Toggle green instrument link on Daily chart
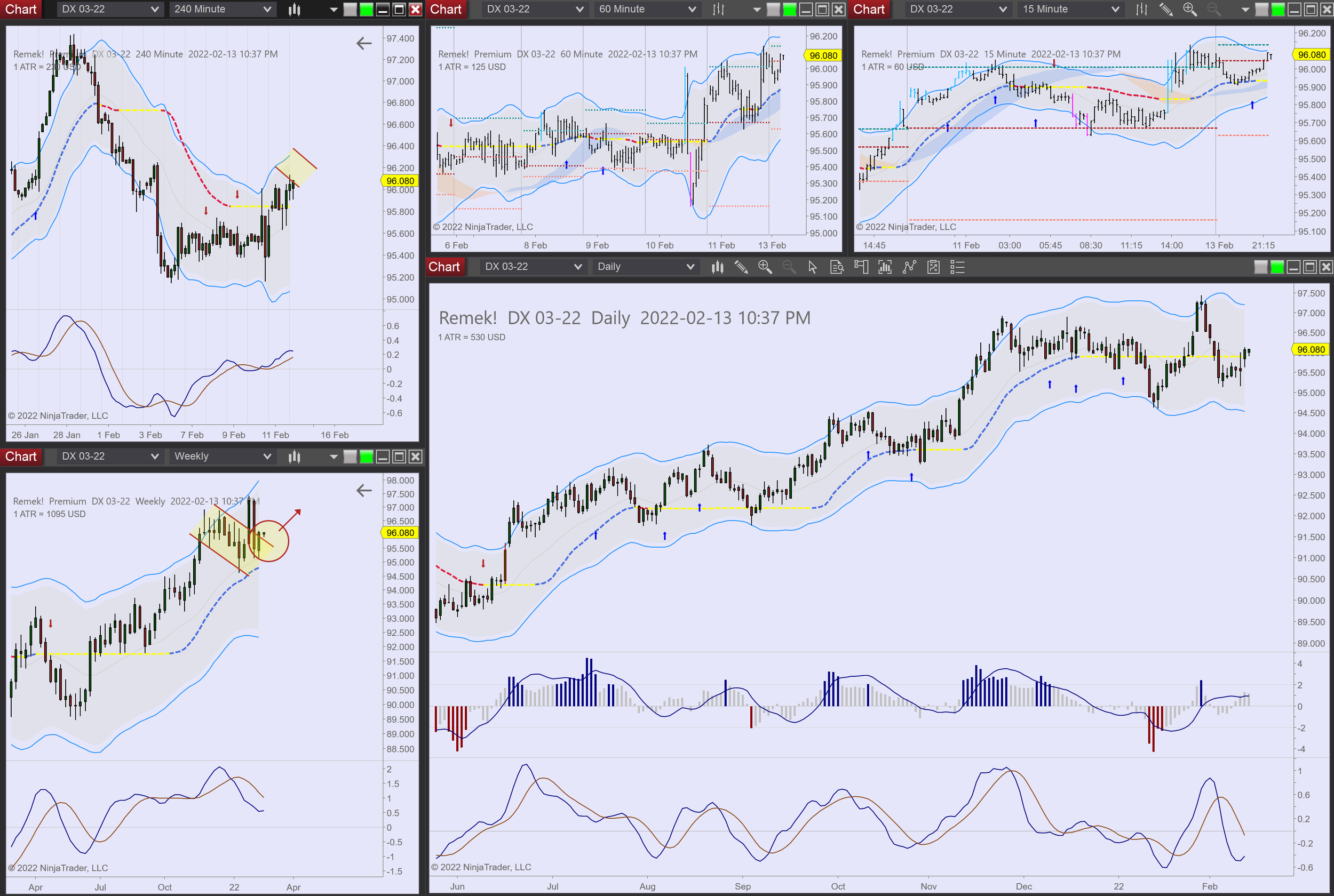The image size is (1334, 896). 1277,267
